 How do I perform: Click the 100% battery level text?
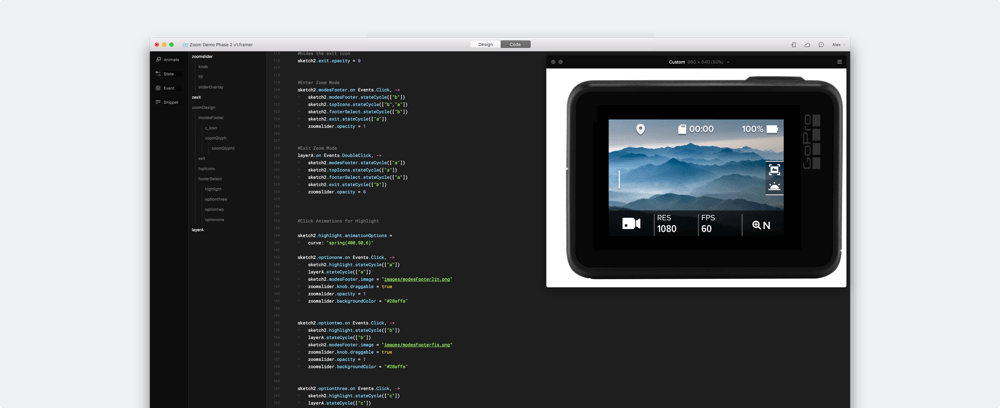point(753,129)
